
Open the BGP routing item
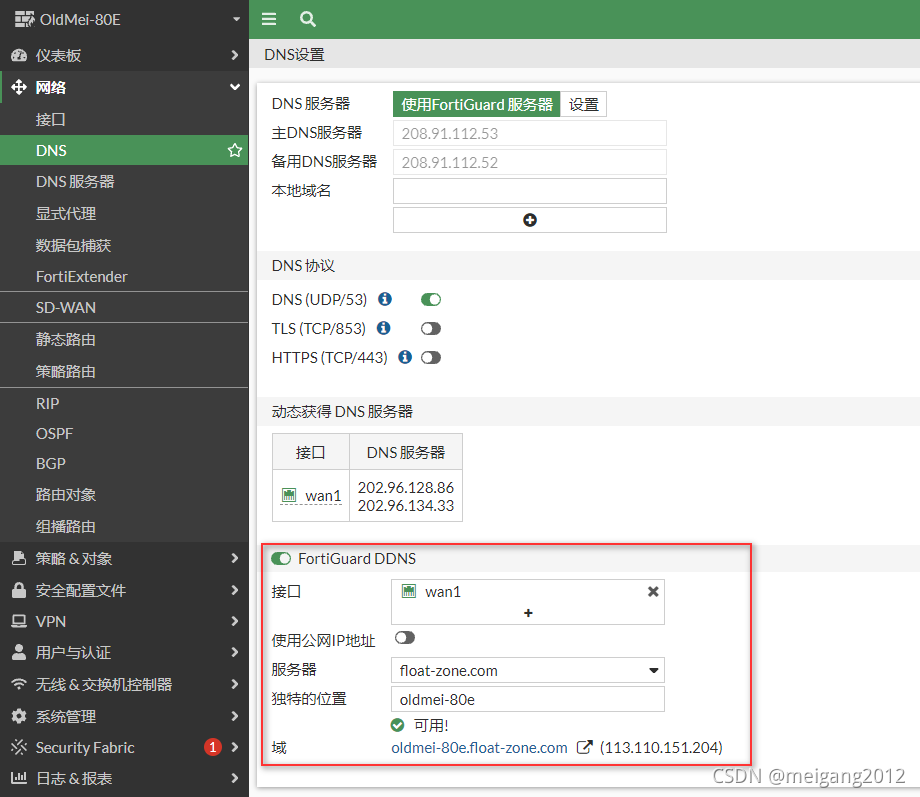124,464
